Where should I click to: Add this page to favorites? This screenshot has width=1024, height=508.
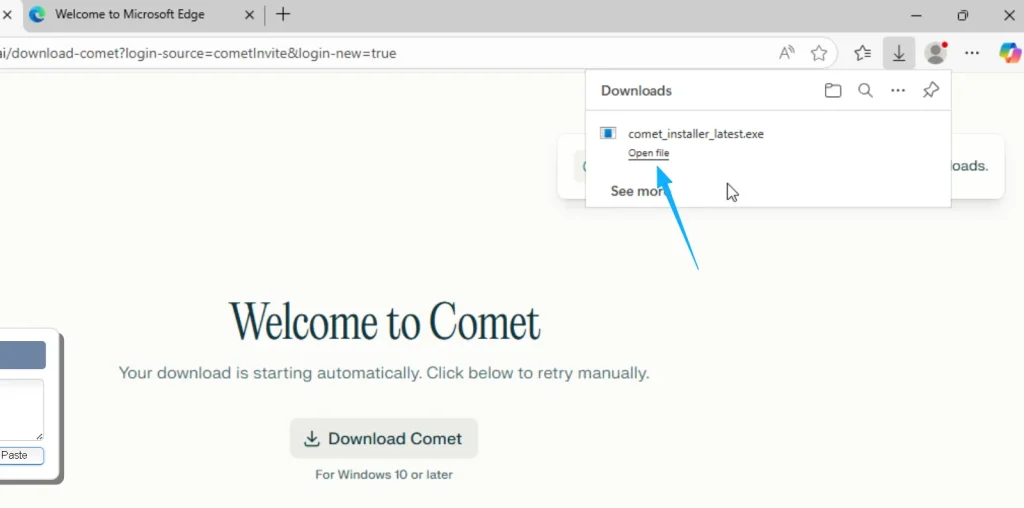[x=819, y=53]
